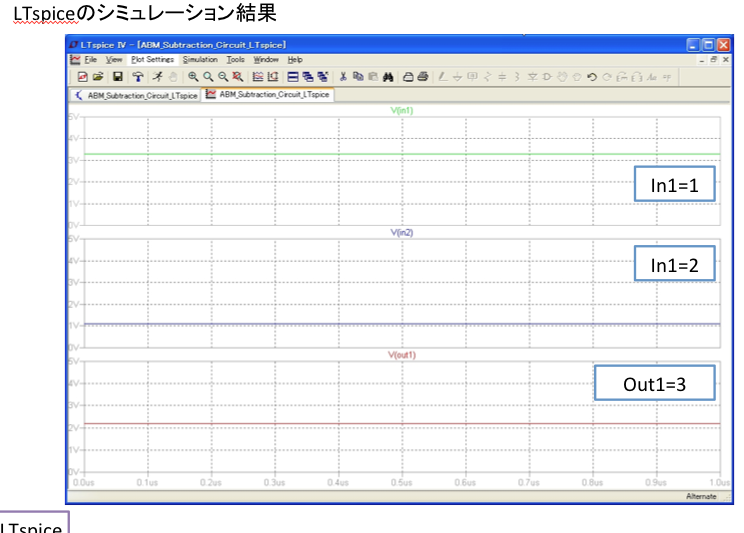Switch to the waveform ABM_Subtraction_Circuit_LTspice tab
Viewport: 744px width, 533px height.
(x=268, y=94)
